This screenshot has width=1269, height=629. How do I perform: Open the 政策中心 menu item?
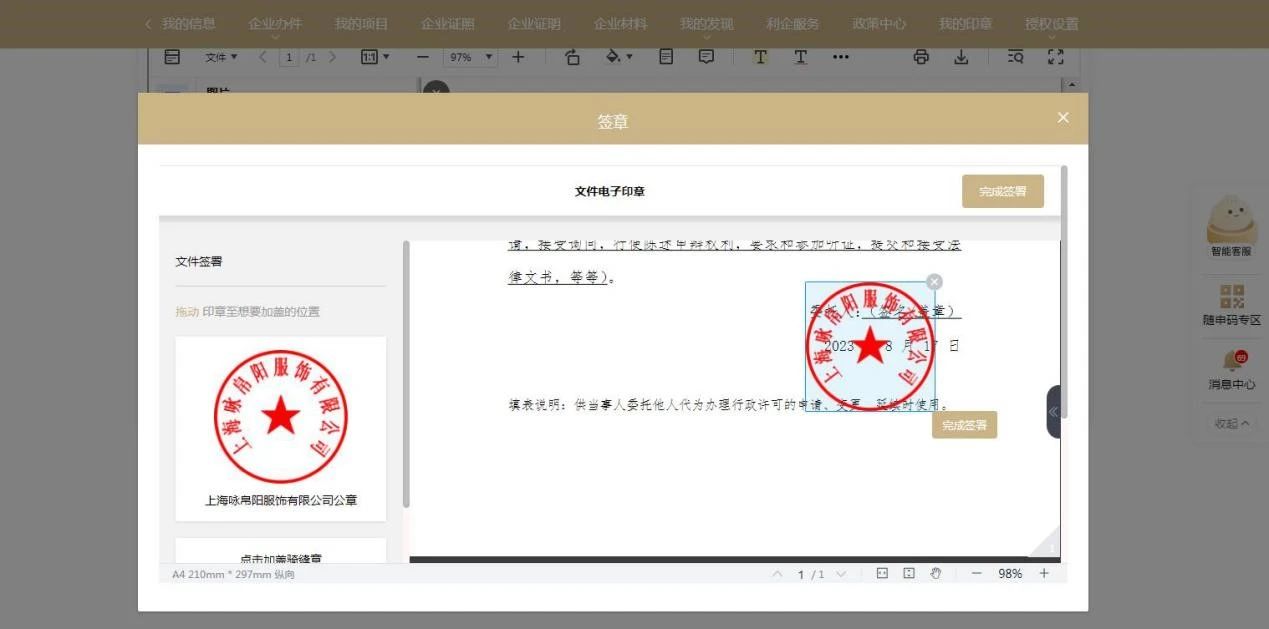point(878,24)
